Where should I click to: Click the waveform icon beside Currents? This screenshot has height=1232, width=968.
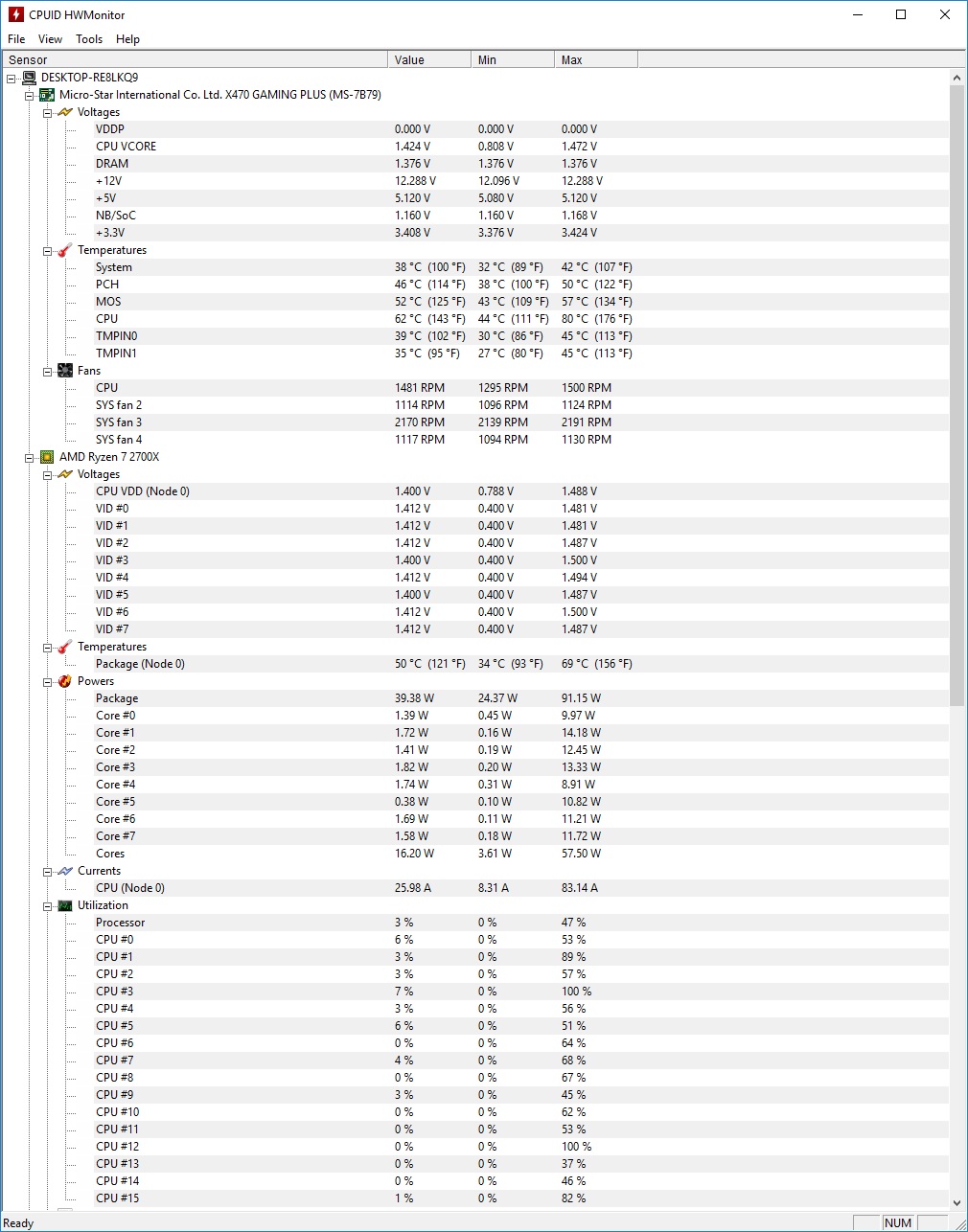coord(65,871)
